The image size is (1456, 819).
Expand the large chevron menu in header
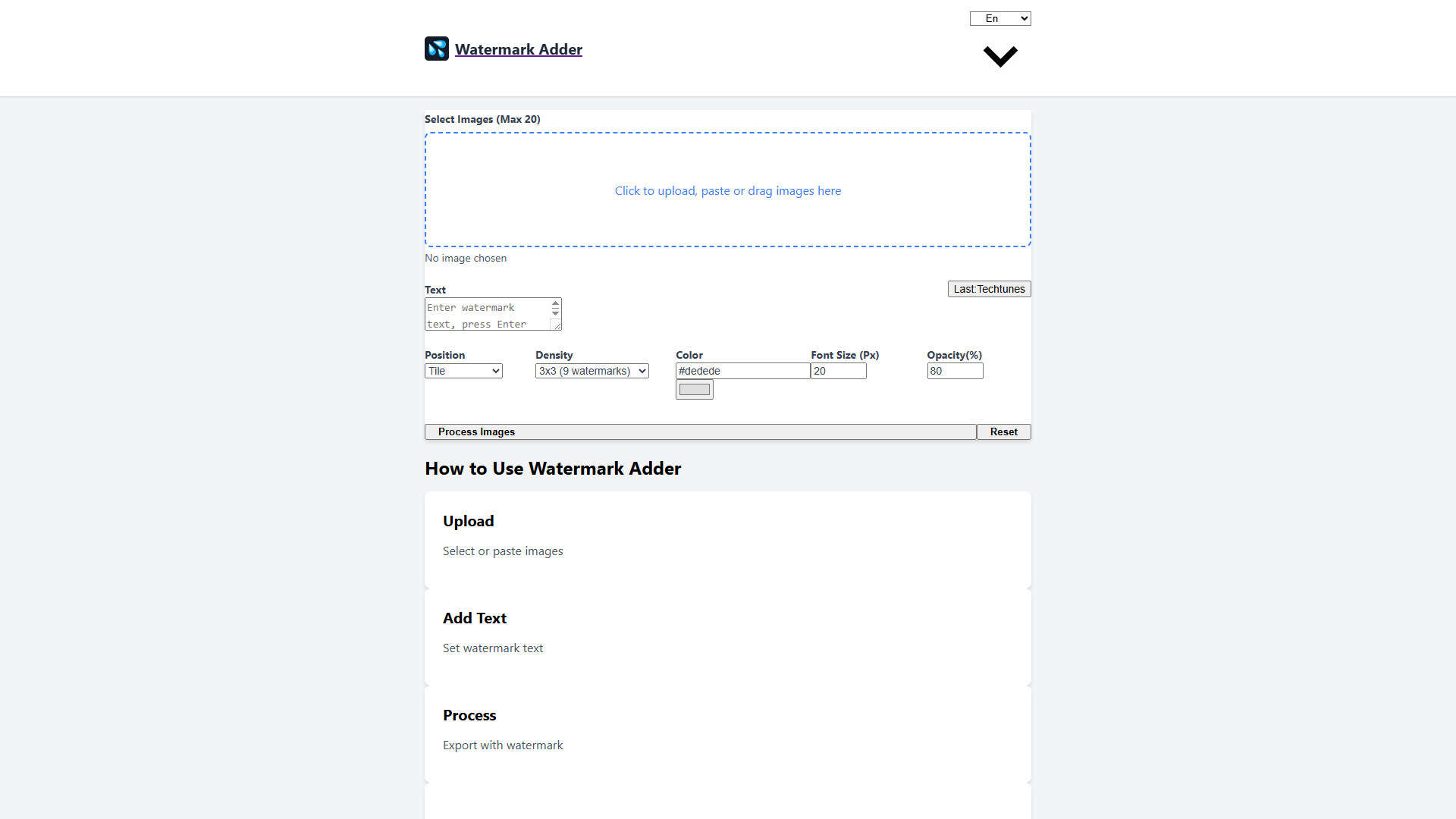1000,56
